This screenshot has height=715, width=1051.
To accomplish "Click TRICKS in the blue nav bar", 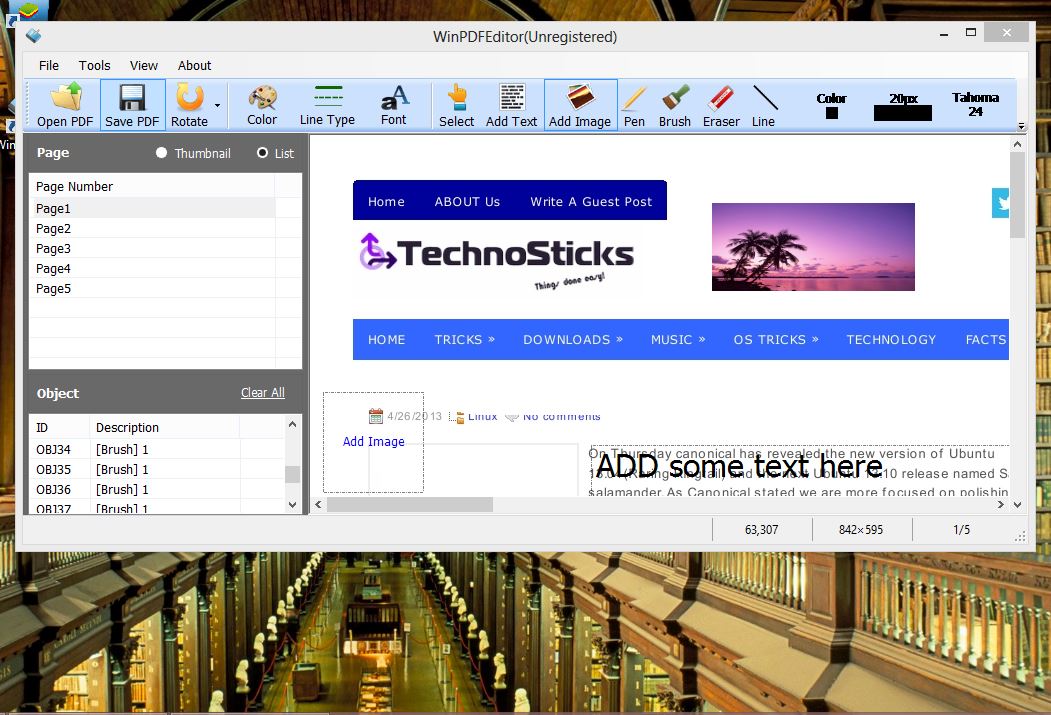I will click(x=464, y=339).
